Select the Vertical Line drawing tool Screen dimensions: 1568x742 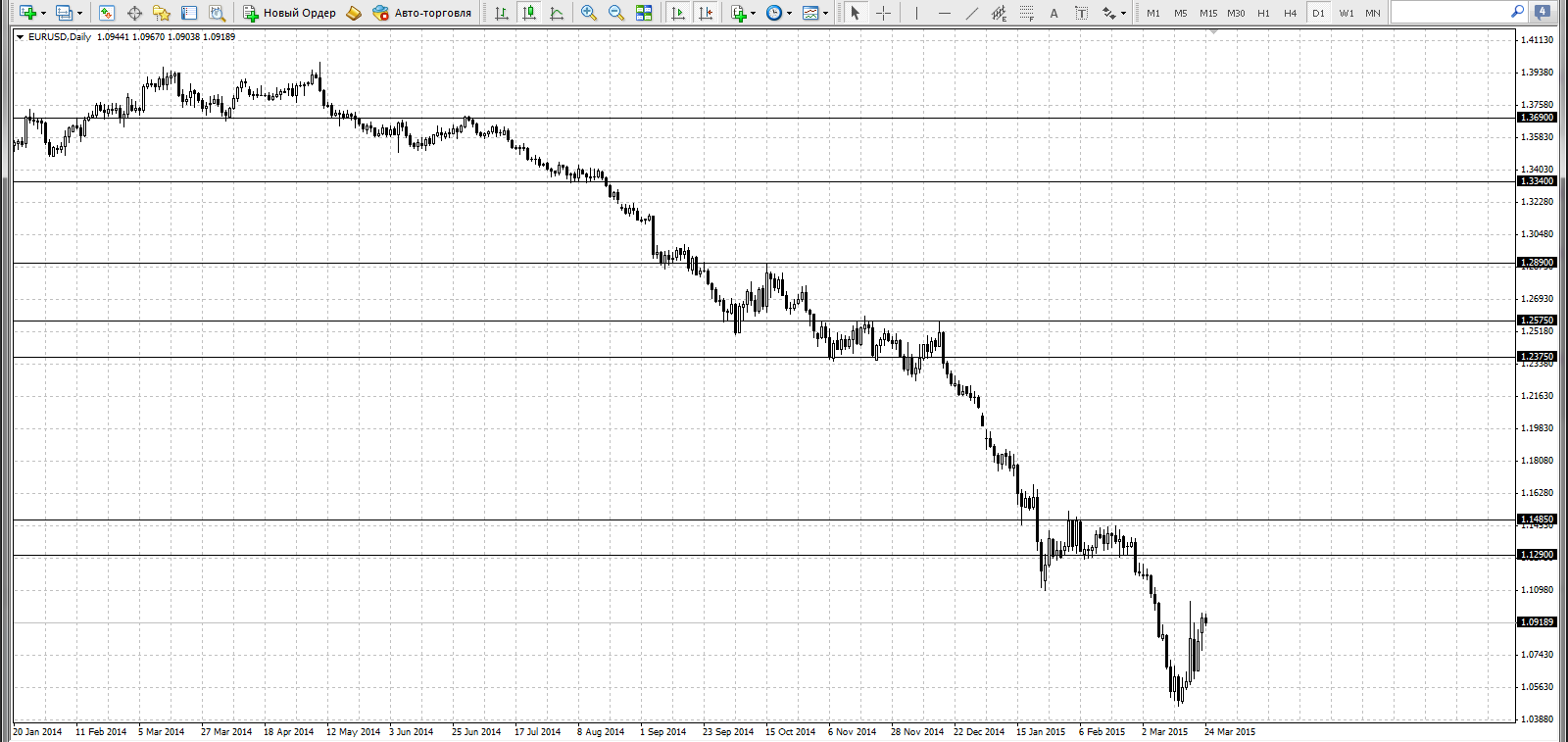pos(916,13)
